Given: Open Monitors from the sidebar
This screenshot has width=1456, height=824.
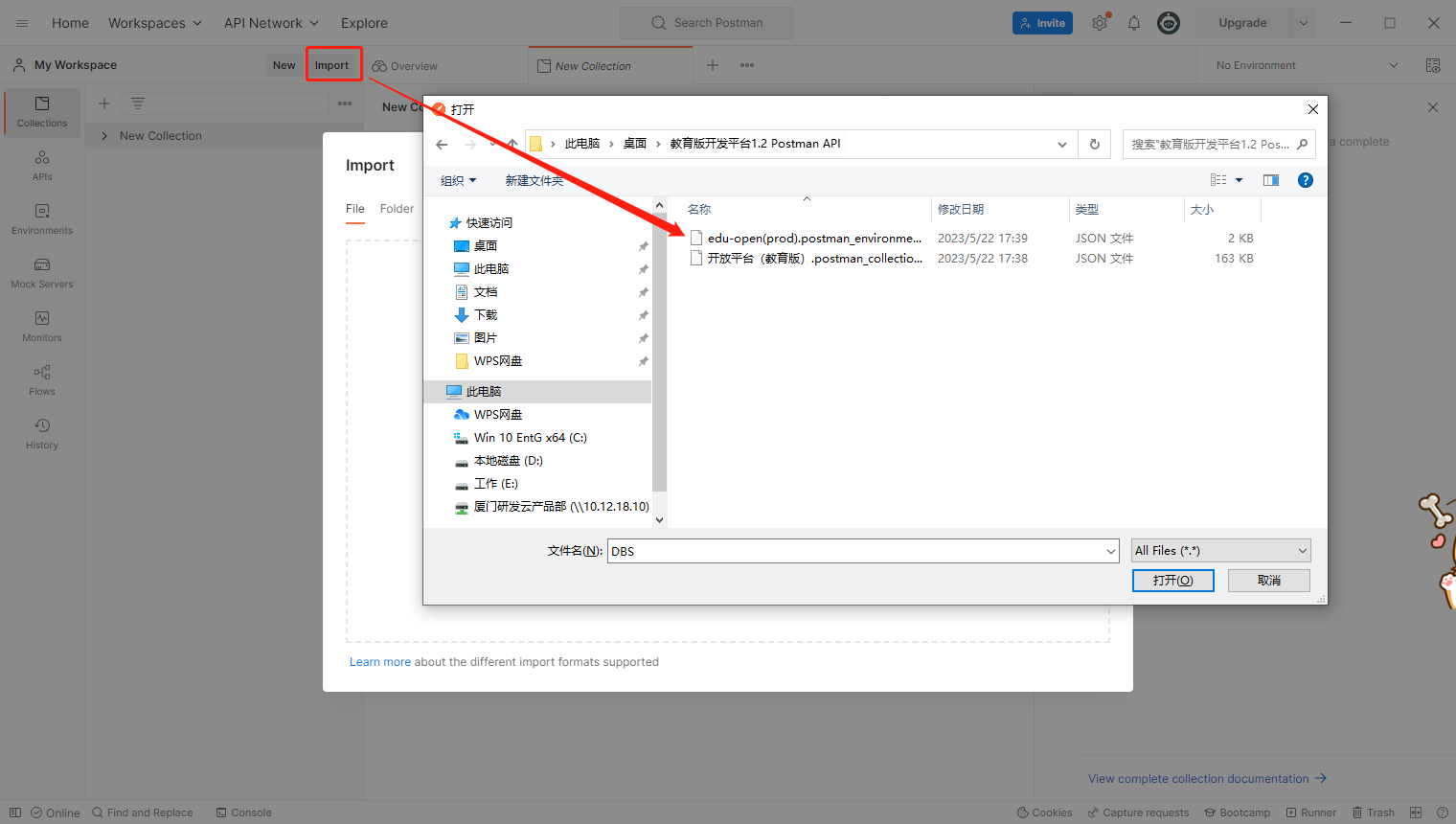Looking at the screenshot, I should (x=42, y=326).
